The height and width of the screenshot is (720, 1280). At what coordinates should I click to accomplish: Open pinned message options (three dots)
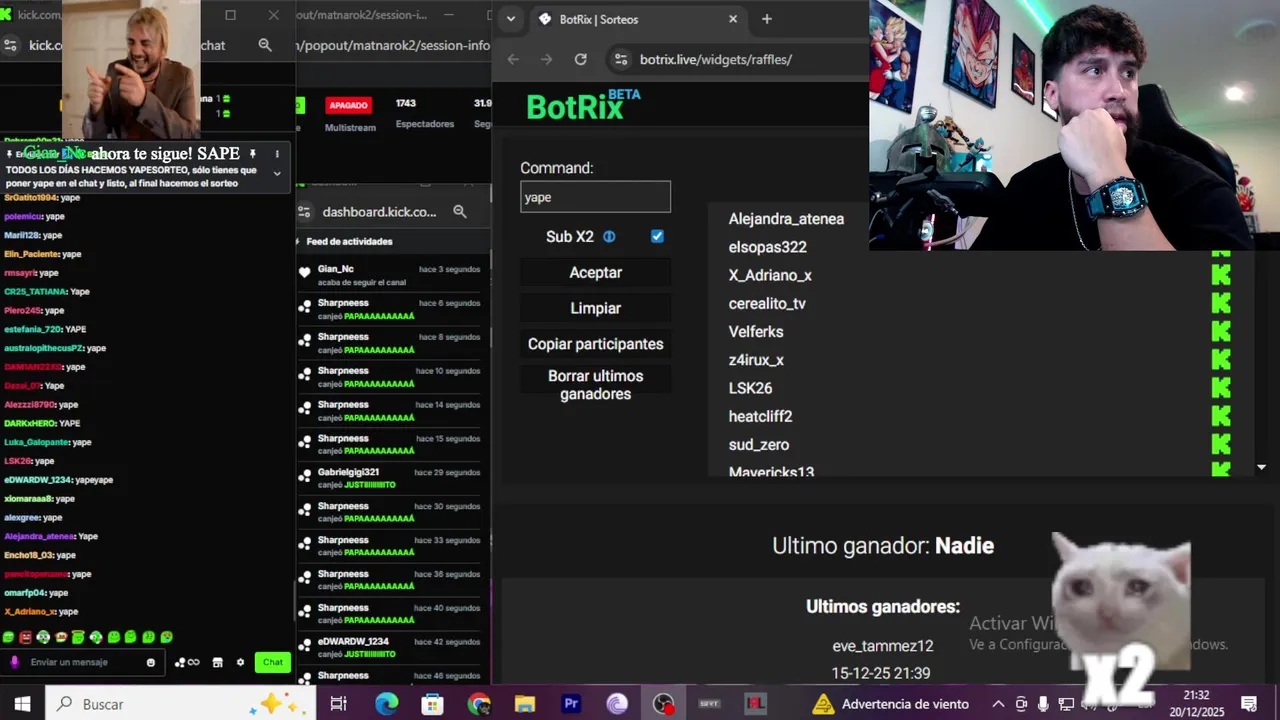277,154
